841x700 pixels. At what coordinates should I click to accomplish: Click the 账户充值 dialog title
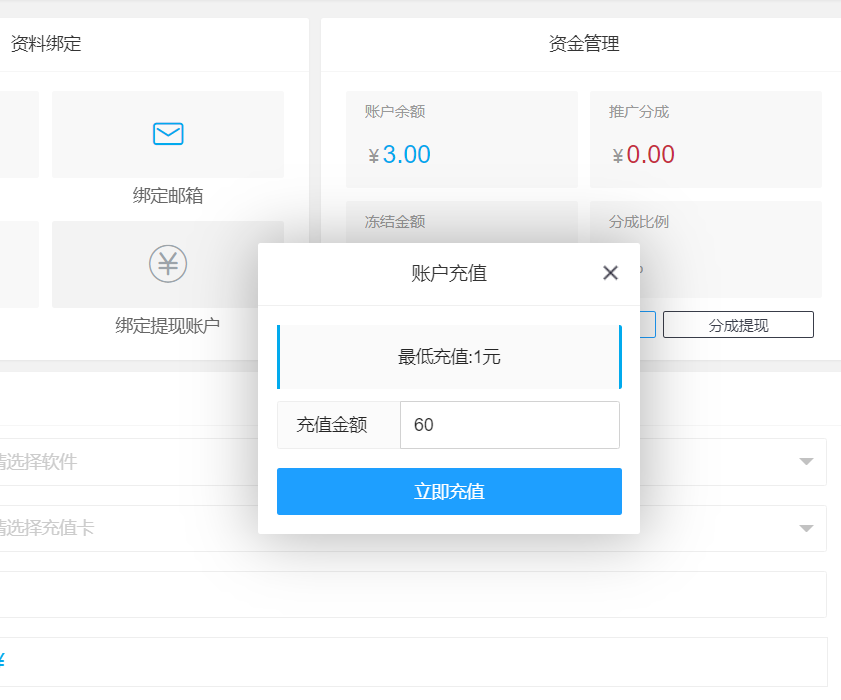click(449, 273)
